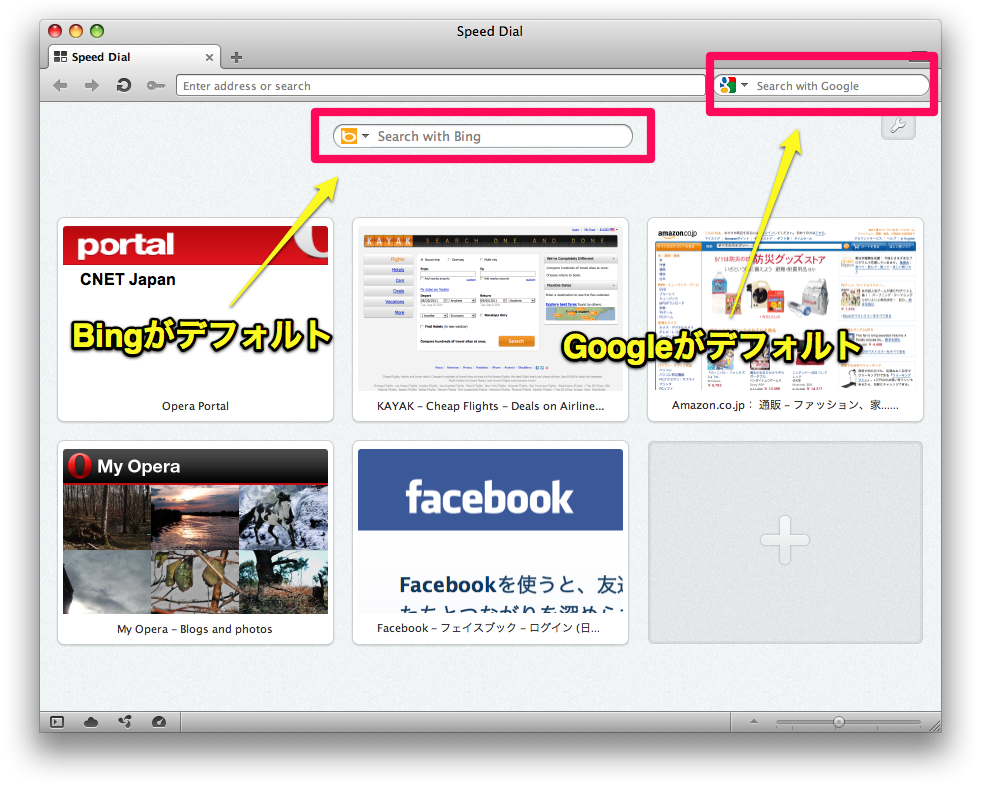This screenshot has height=792, width=981.
Task: Click the Back navigation arrow
Action: pos(60,86)
